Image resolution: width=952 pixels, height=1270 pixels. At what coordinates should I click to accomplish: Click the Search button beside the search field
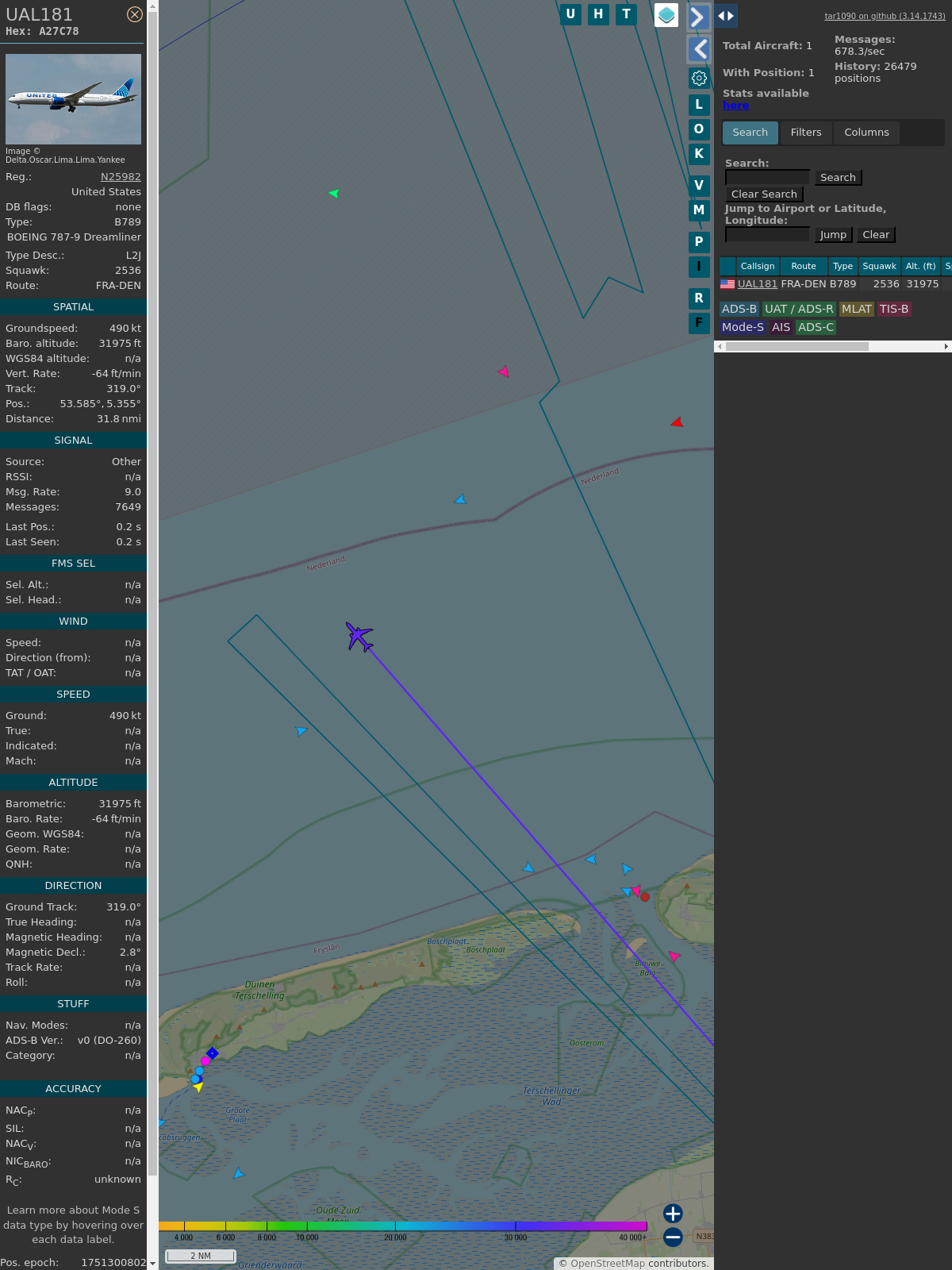tap(838, 178)
